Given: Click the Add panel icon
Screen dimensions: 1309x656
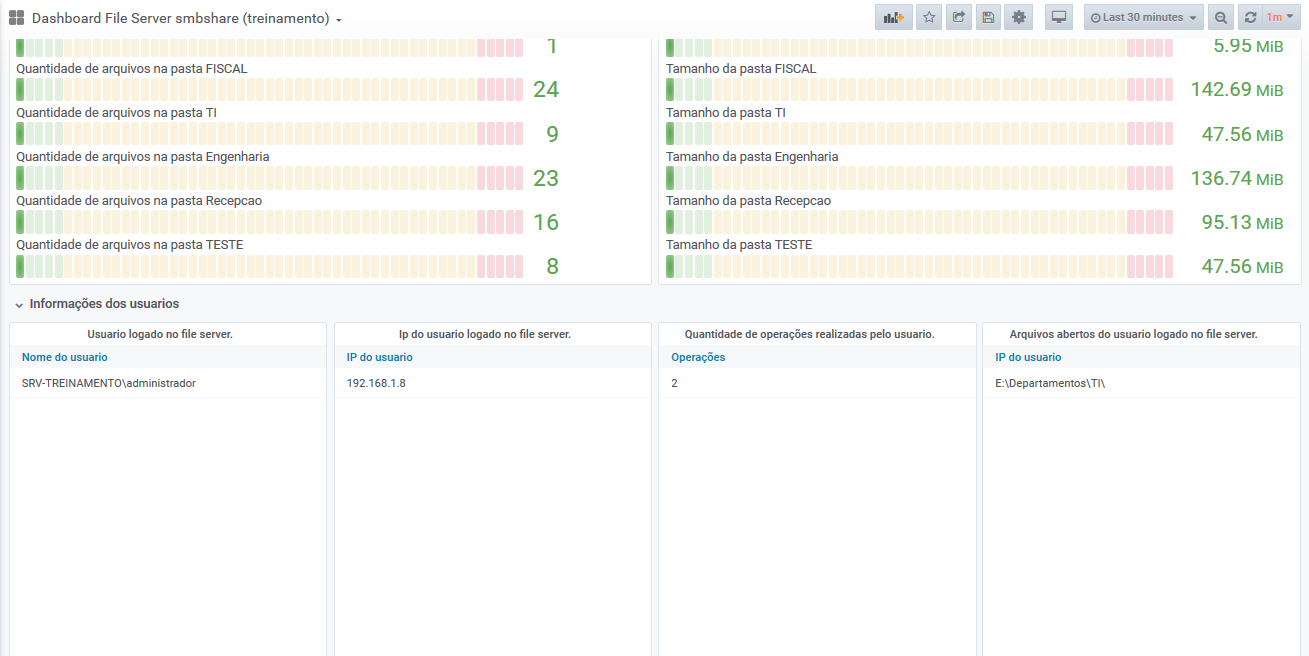Looking at the screenshot, I should 893,17.
